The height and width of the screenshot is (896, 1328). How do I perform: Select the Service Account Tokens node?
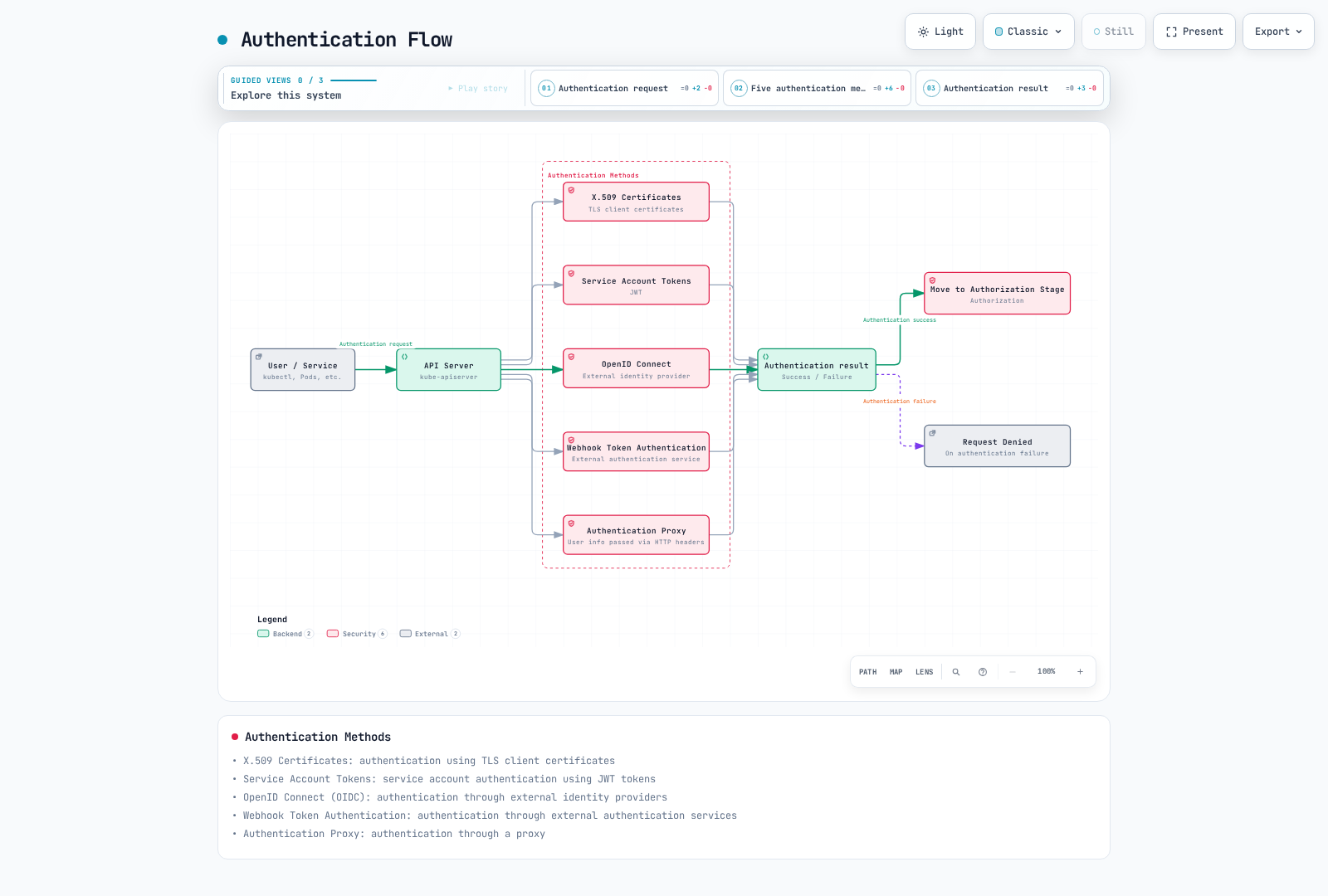pyautogui.click(x=637, y=285)
